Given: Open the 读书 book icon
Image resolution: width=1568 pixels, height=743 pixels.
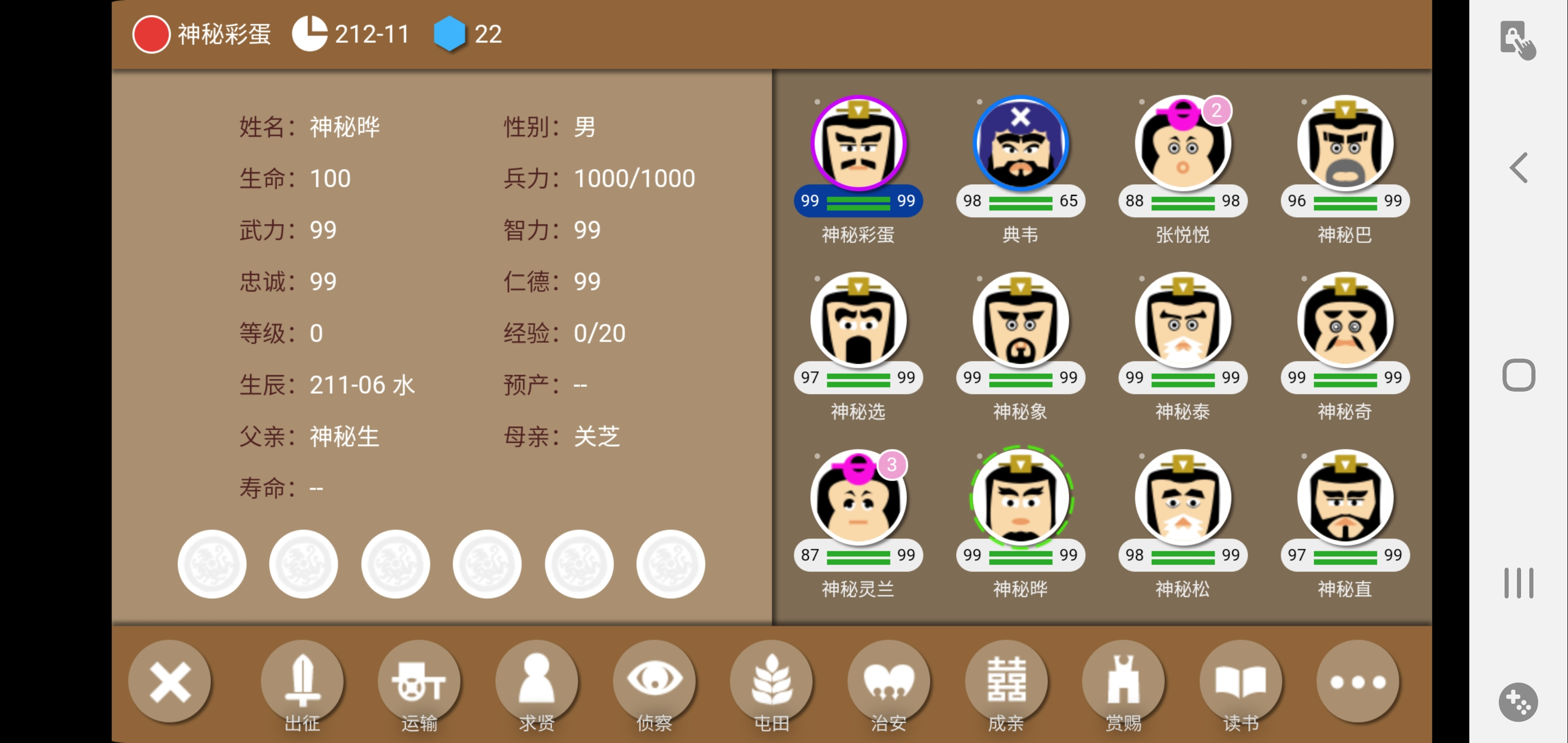Looking at the screenshot, I should [1241, 682].
